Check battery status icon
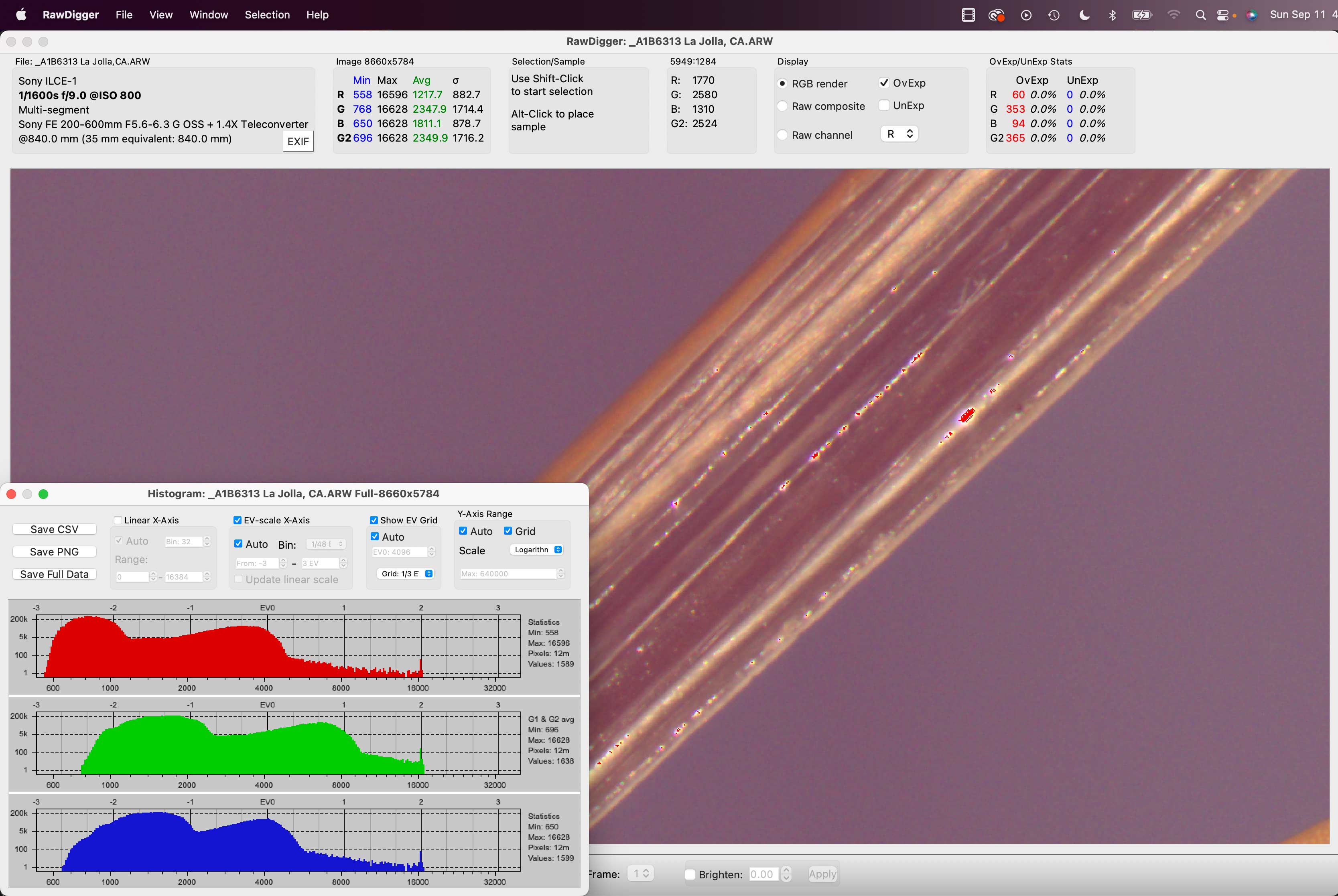The image size is (1338, 896). [x=1142, y=15]
